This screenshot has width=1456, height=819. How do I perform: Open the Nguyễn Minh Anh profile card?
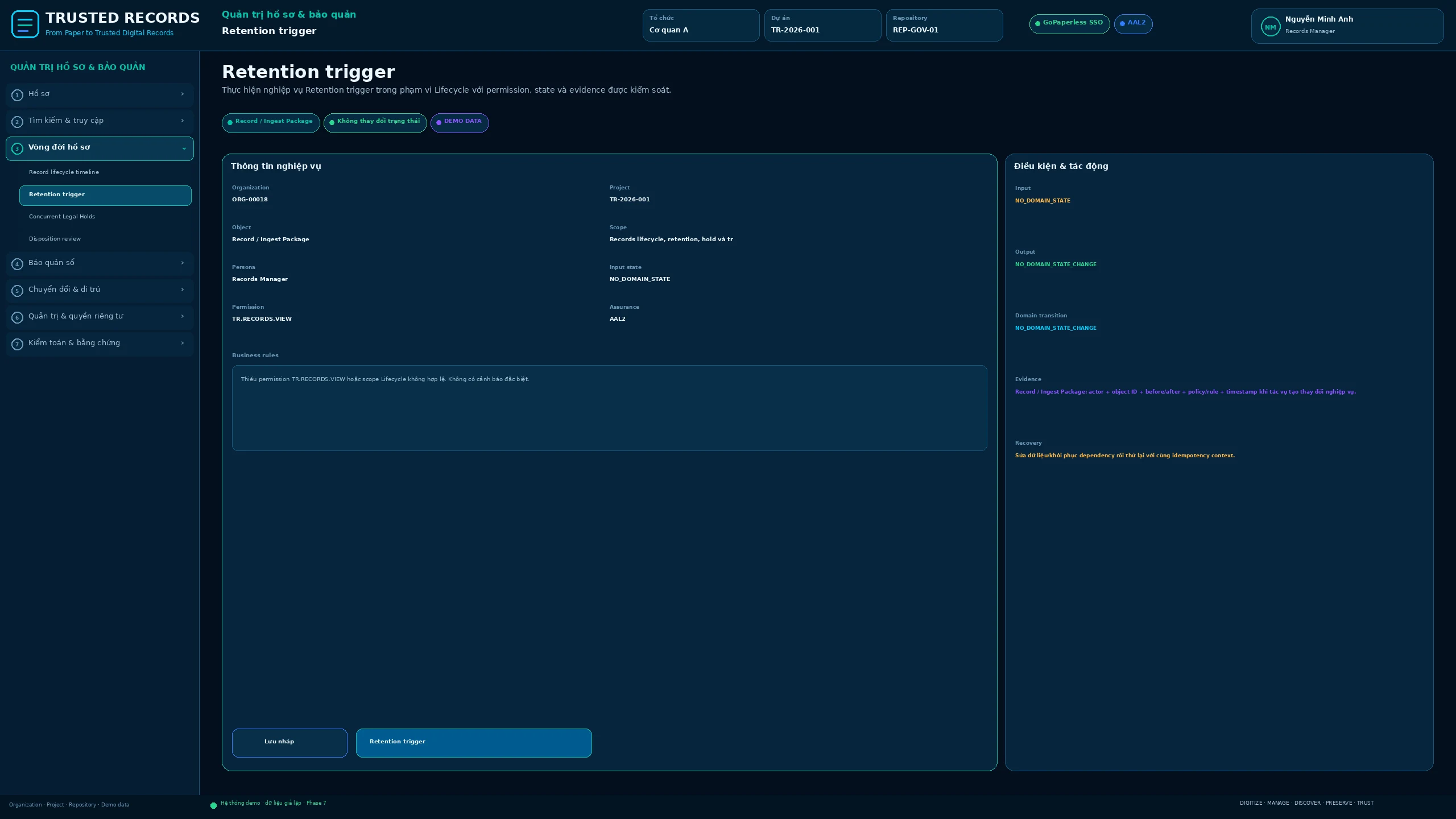tap(1347, 26)
